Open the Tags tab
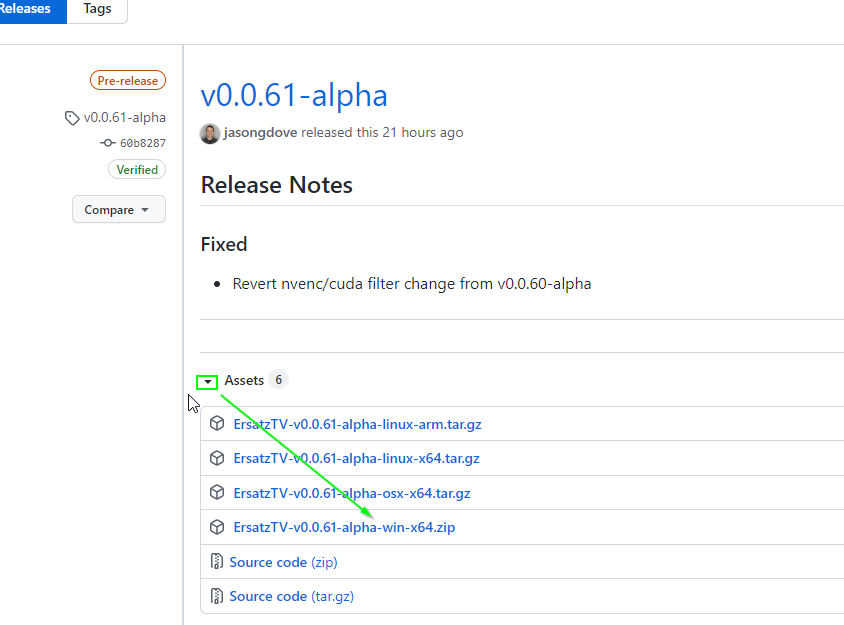 point(97,9)
